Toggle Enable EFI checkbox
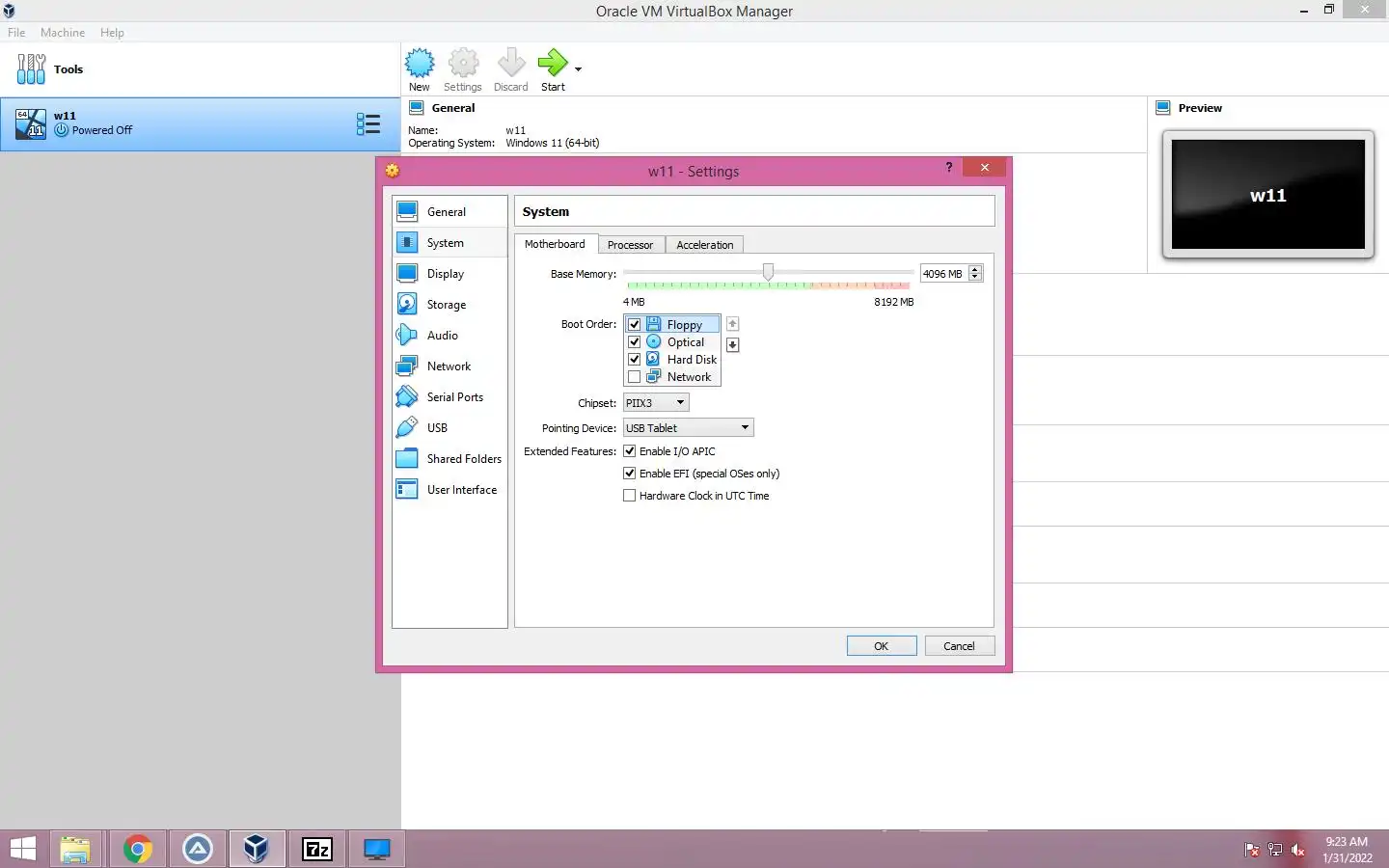 coord(629,473)
